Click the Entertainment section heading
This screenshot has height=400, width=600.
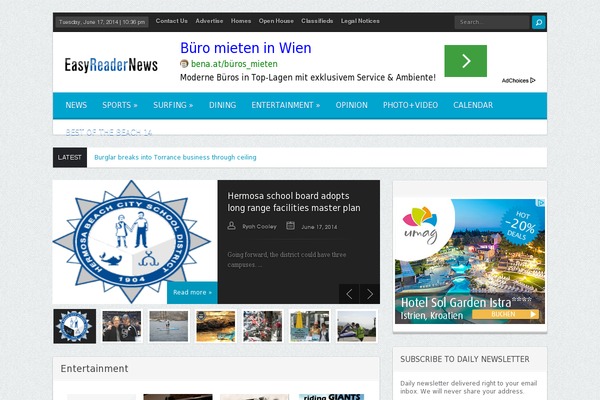pyautogui.click(x=94, y=369)
